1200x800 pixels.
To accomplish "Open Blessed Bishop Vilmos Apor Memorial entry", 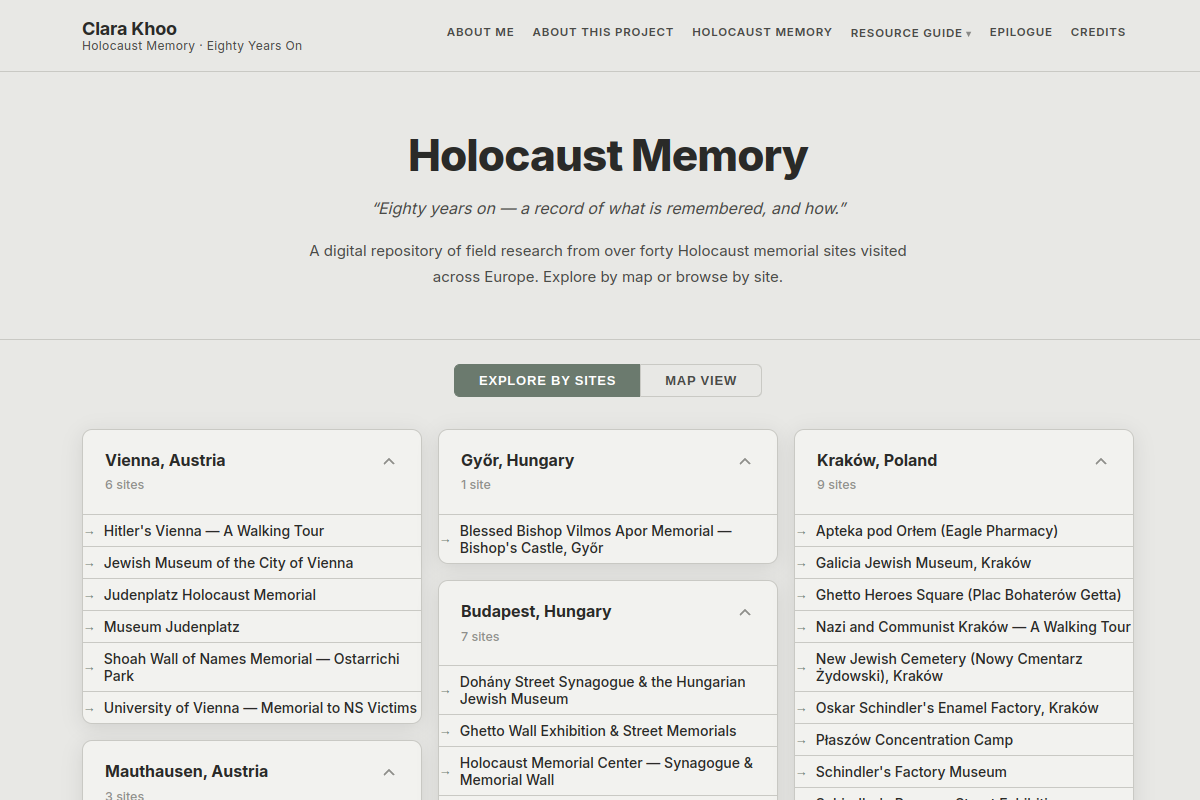I will [x=608, y=539].
